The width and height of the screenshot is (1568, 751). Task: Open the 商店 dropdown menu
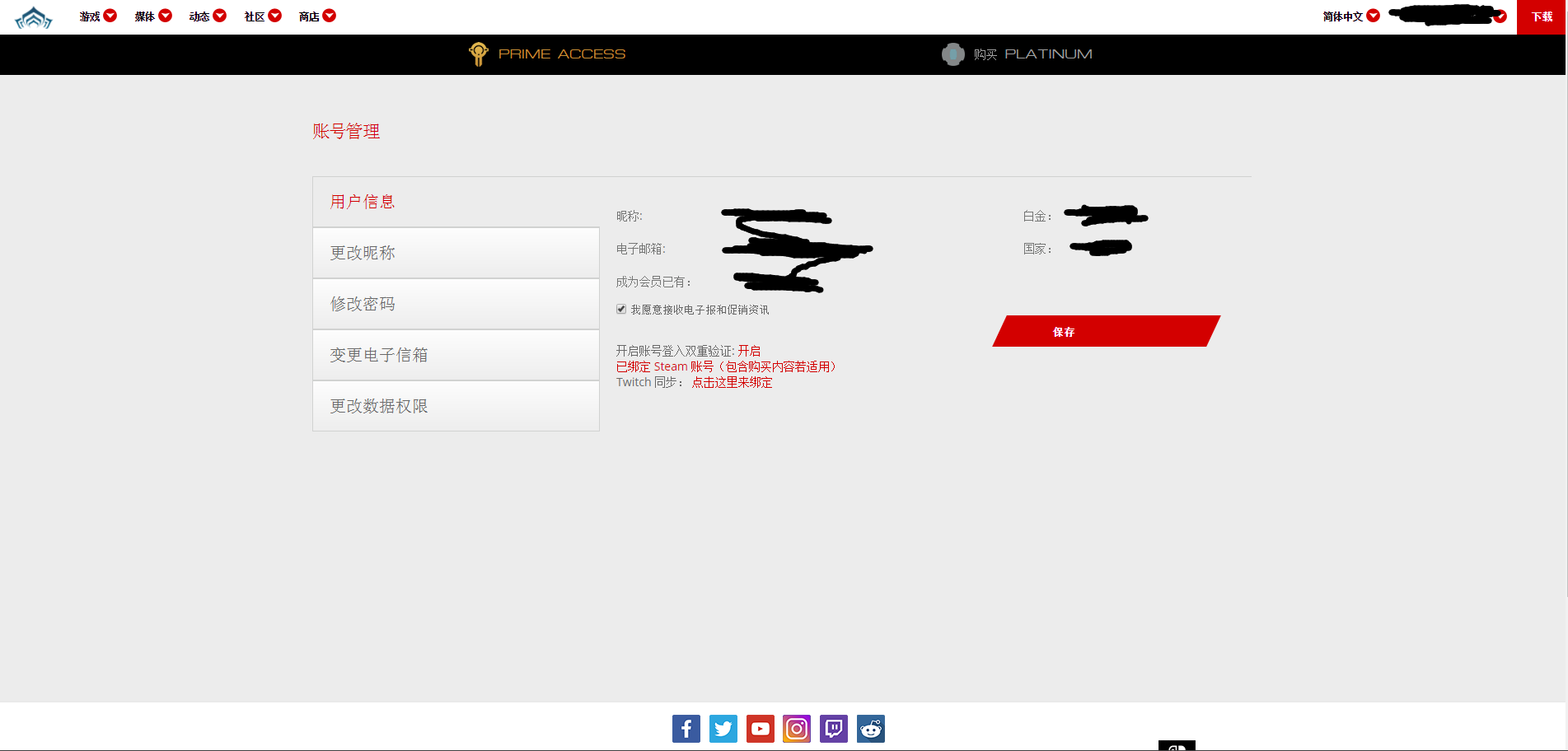click(317, 16)
